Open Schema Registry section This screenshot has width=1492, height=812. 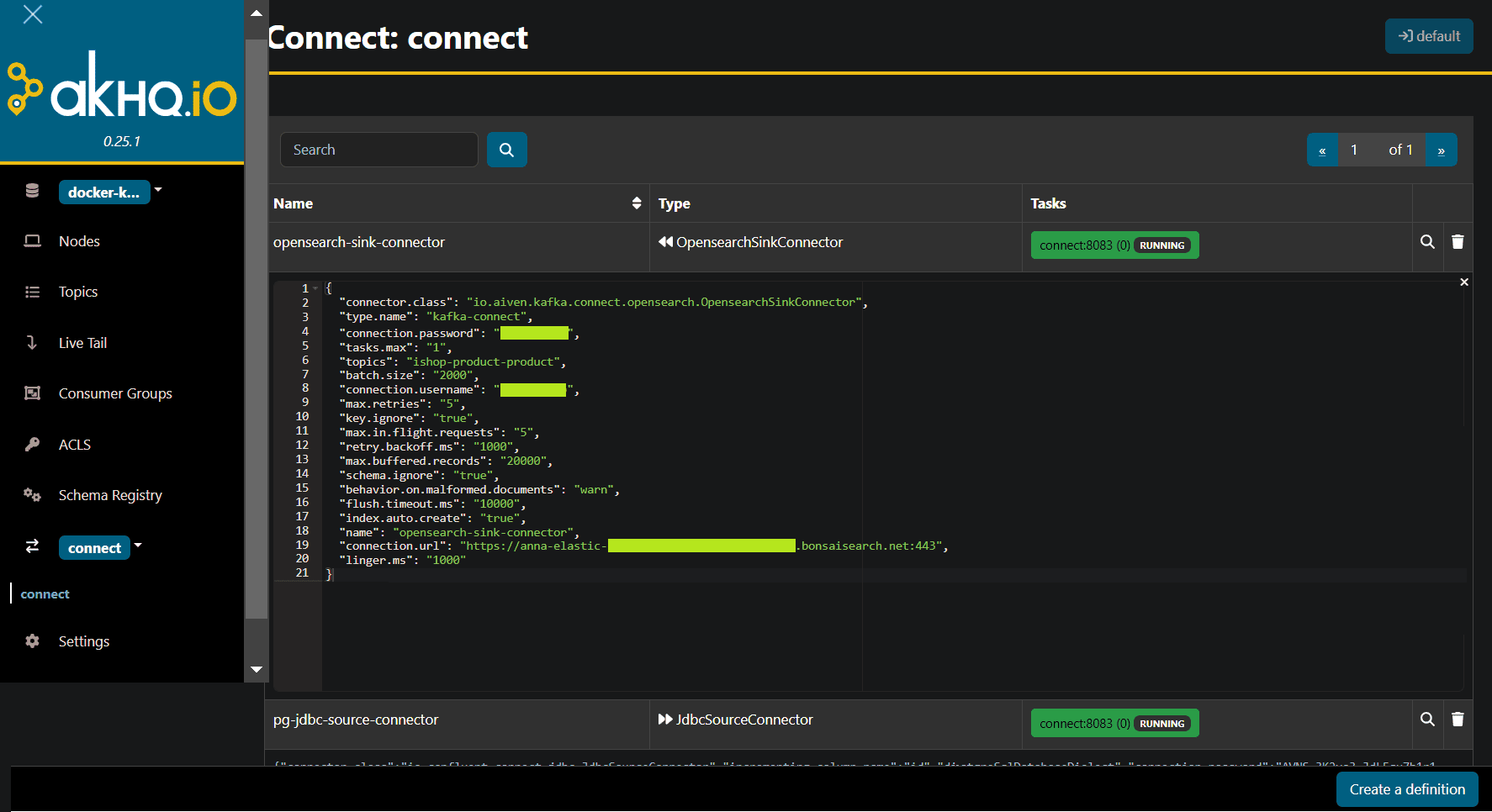pos(110,495)
